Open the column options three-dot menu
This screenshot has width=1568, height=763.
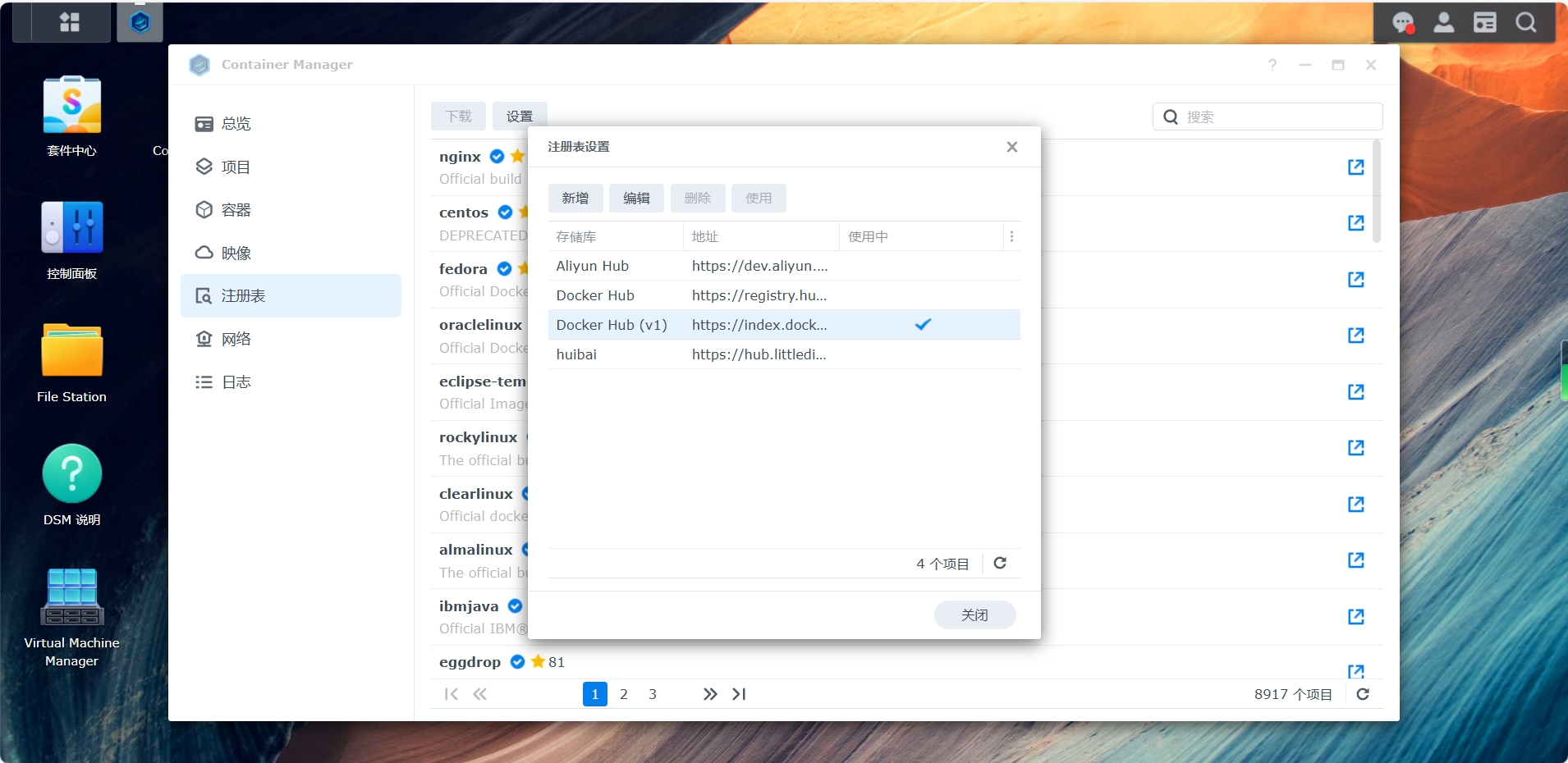[x=1011, y=236]
